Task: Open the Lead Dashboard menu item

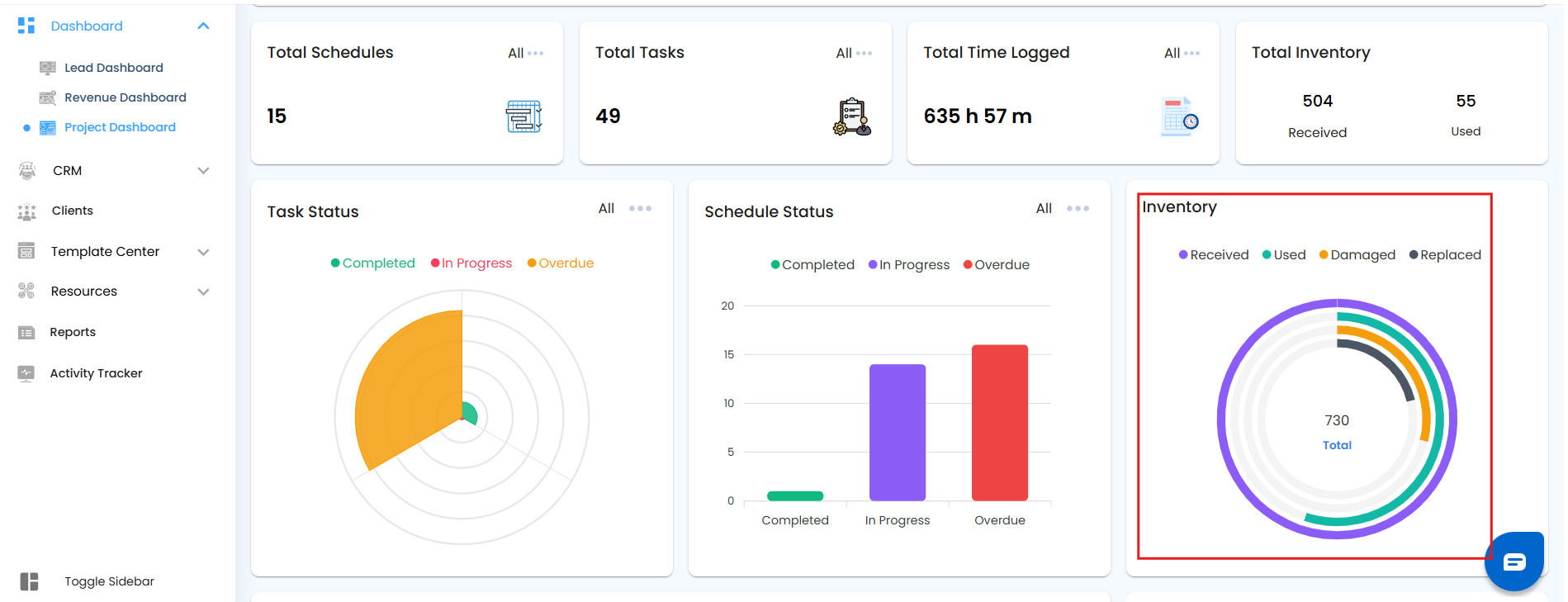Action: point(114,68)
